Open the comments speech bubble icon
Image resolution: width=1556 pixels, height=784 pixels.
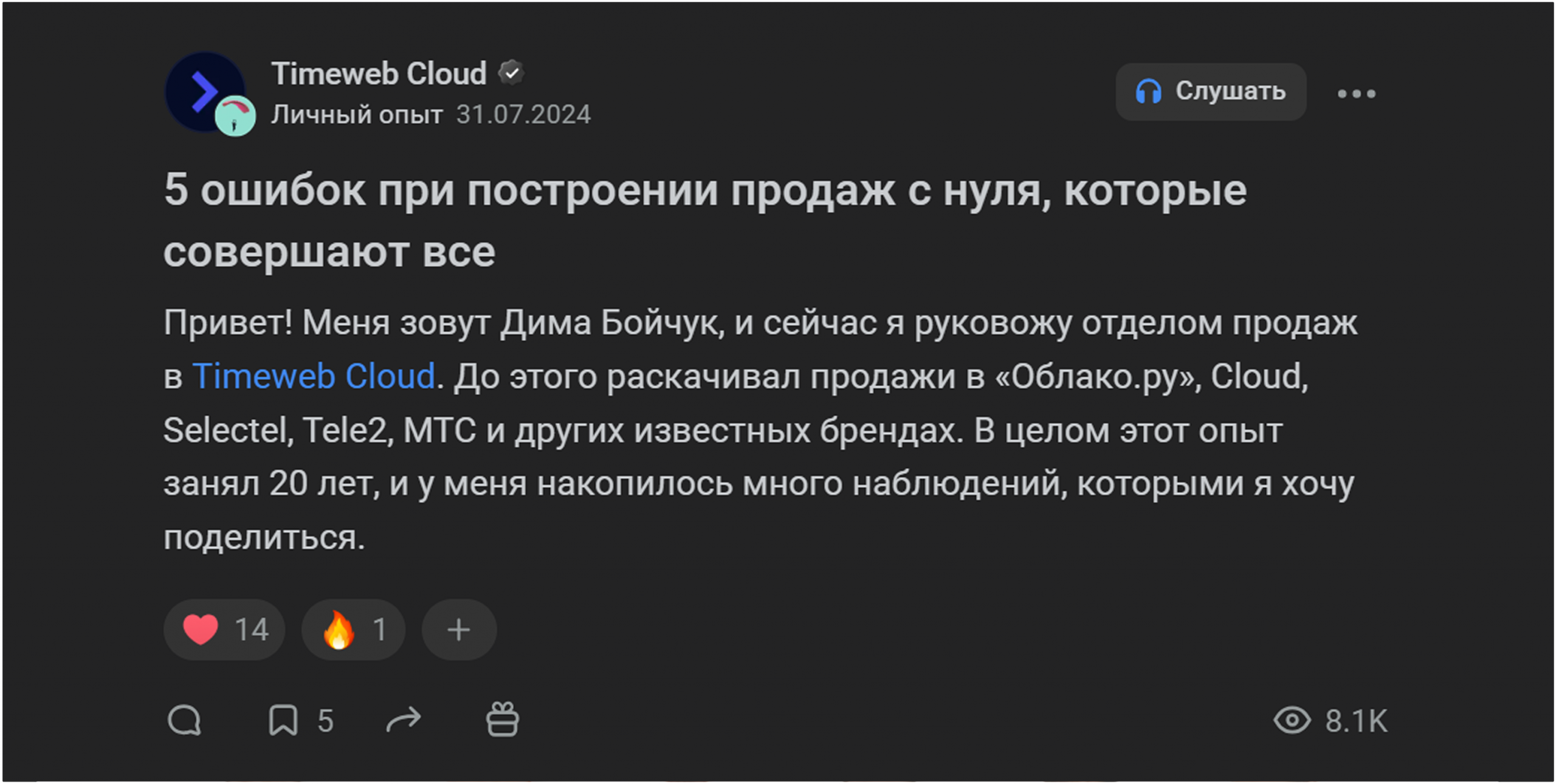coord(184,720)
